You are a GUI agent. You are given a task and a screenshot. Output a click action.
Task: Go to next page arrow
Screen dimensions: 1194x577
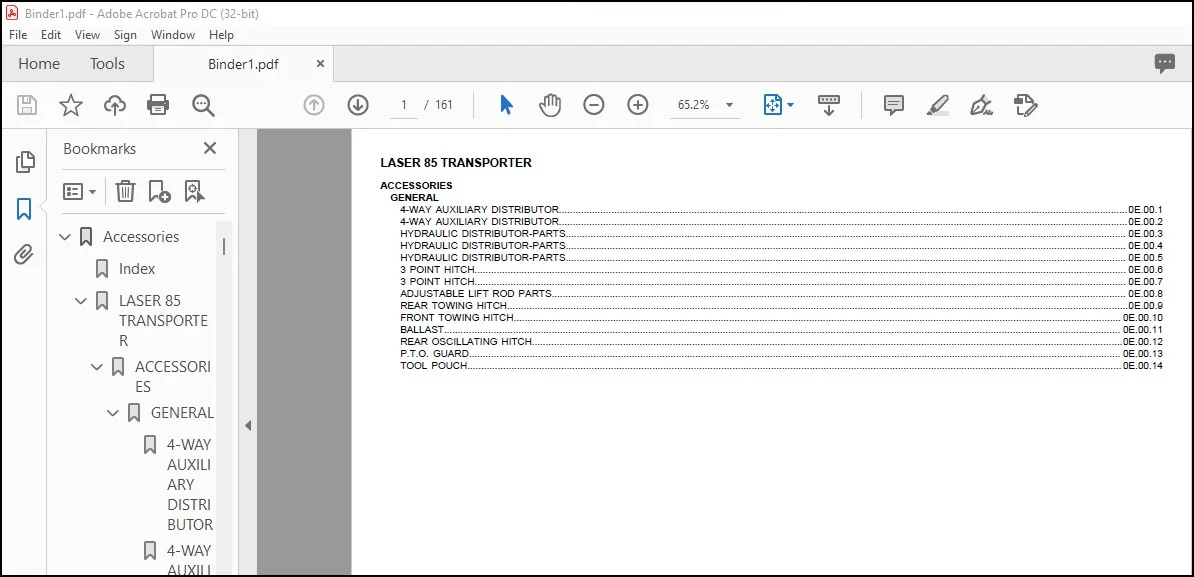tap(358, 105)
